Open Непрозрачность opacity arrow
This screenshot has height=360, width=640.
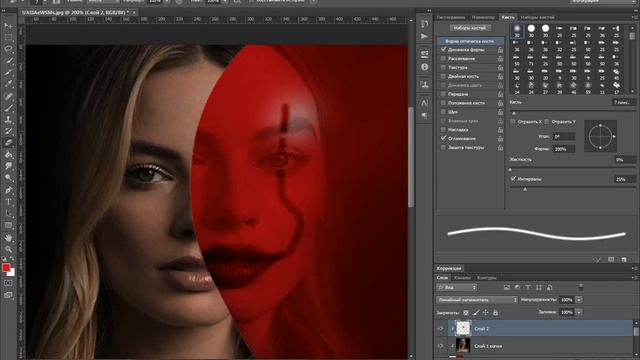tap(579, 300)
